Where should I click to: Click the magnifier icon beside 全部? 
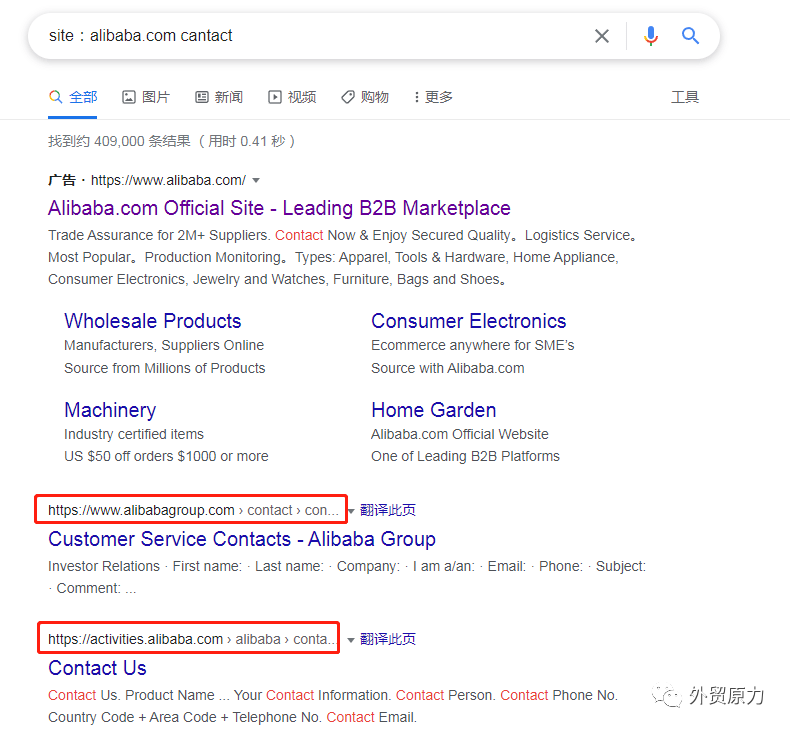[55, 97]
